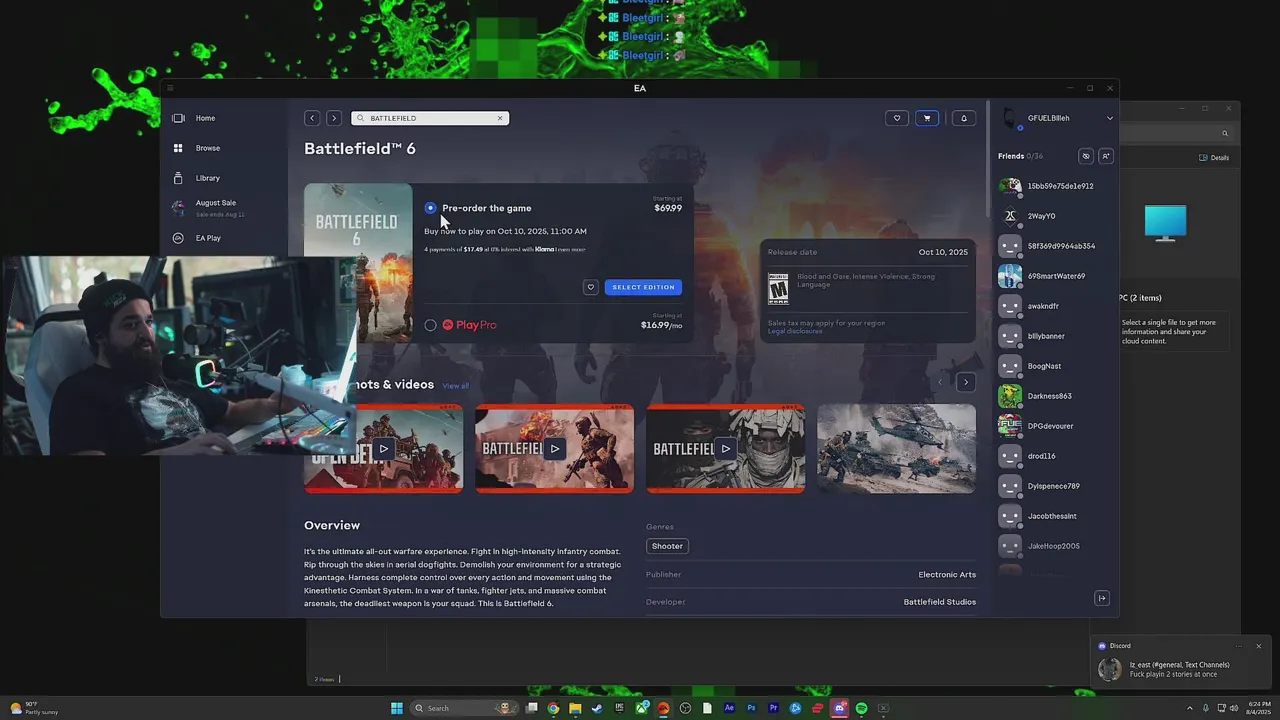The width and height of the screenshot is (1280, 720).
Task: Click View all for screenshots and videos
Action: (x=455, y=386)
